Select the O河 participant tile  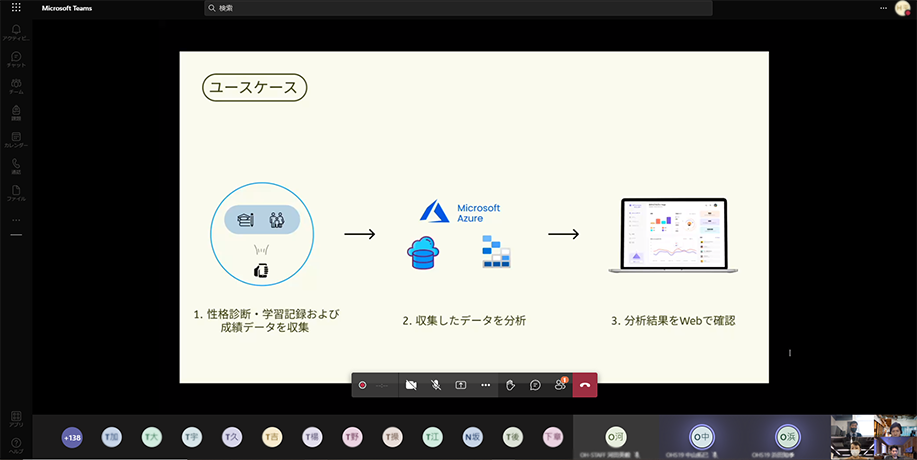616,437
